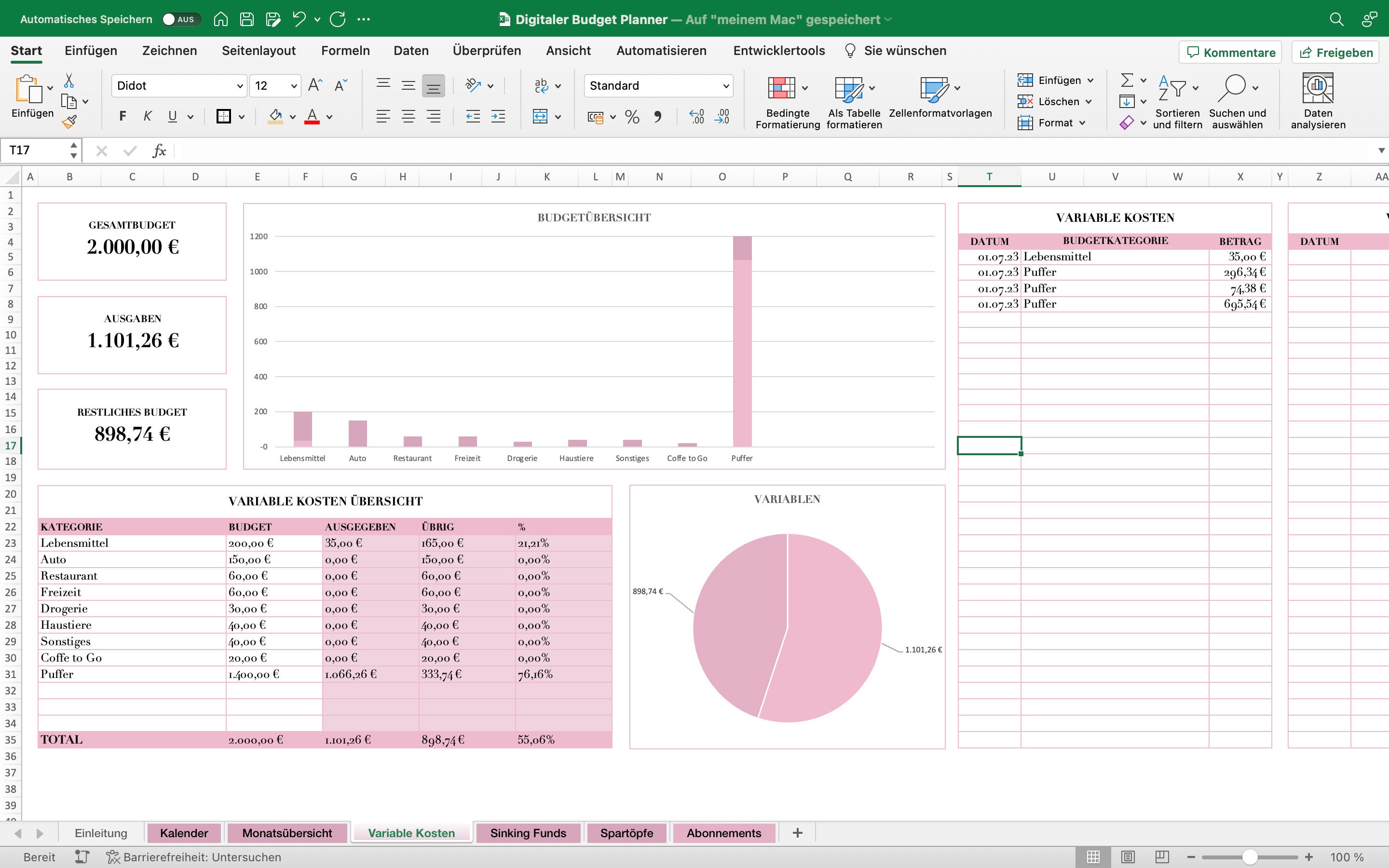1389x868 pixels.
Task: Click the Undo arrow icon
Action: pyautogui.click(x=299, y=19)
